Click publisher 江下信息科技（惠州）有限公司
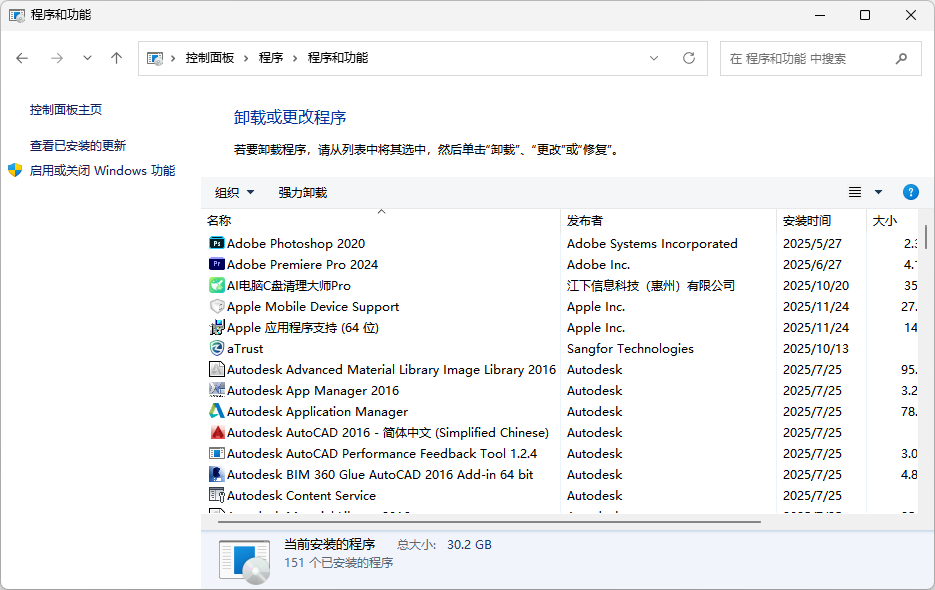 point(651,285)
